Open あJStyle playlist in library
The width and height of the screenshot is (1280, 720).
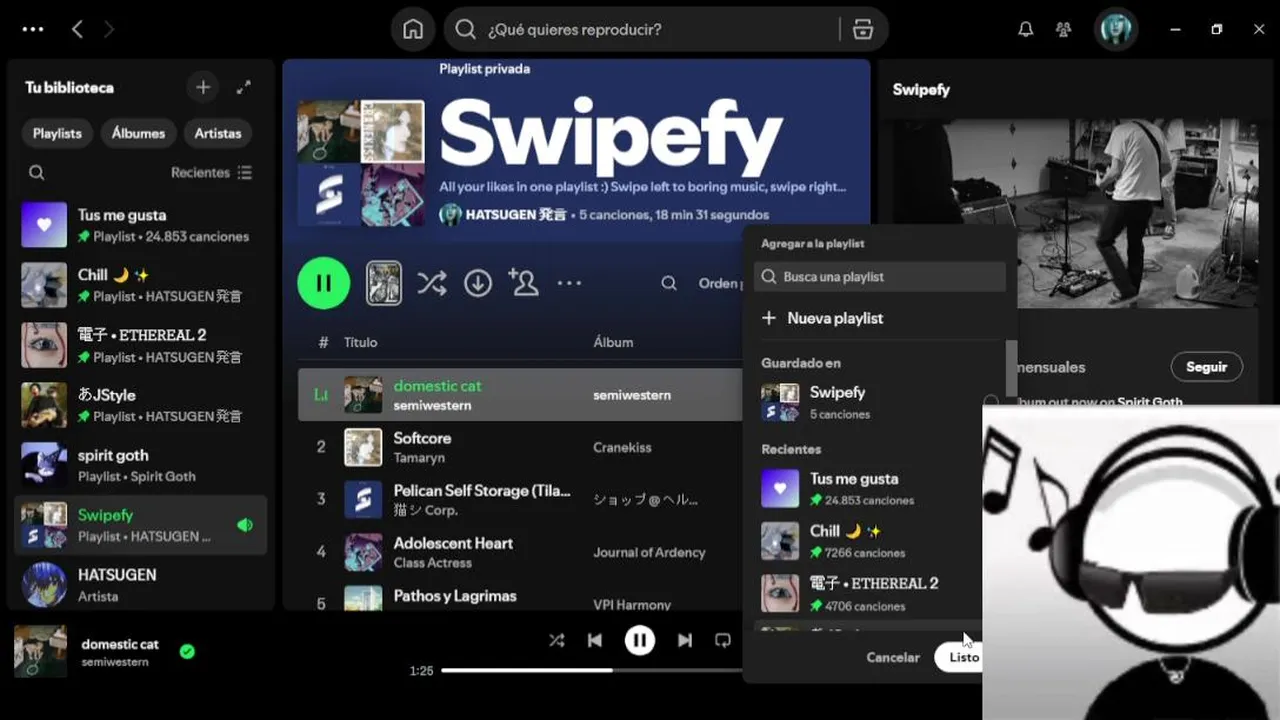click(x=141, y=405)
